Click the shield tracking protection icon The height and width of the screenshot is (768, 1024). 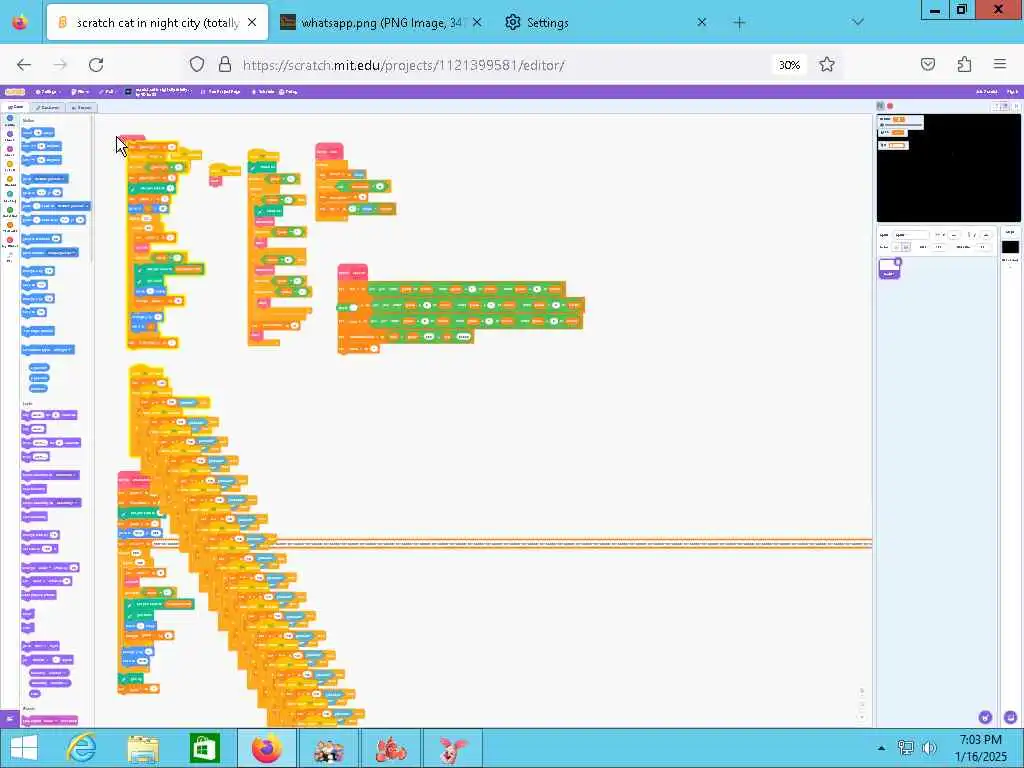[x=197, y=64]
